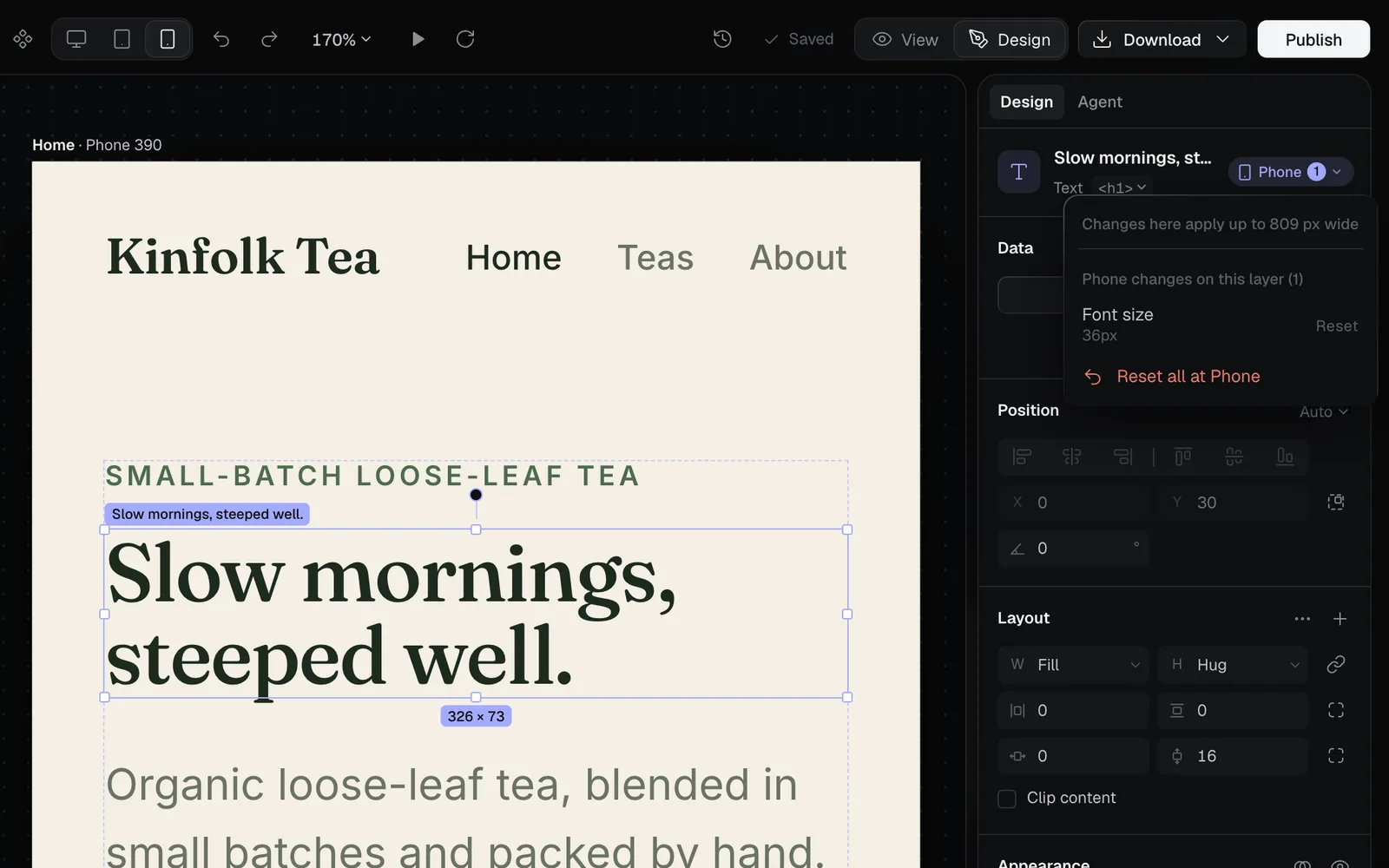Click the rotation angle field
Image resolution: width=1389 pixels, height=868 pixels.
(x=1073, y=549)
